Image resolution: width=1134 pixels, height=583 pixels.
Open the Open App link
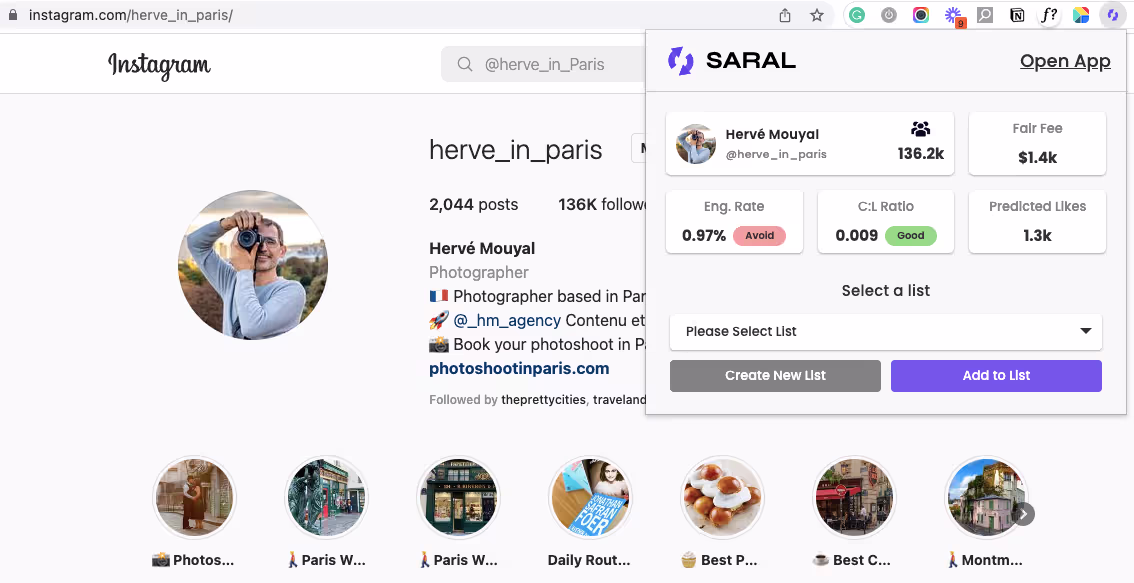pyautogui.click(x=1065, y=61)
